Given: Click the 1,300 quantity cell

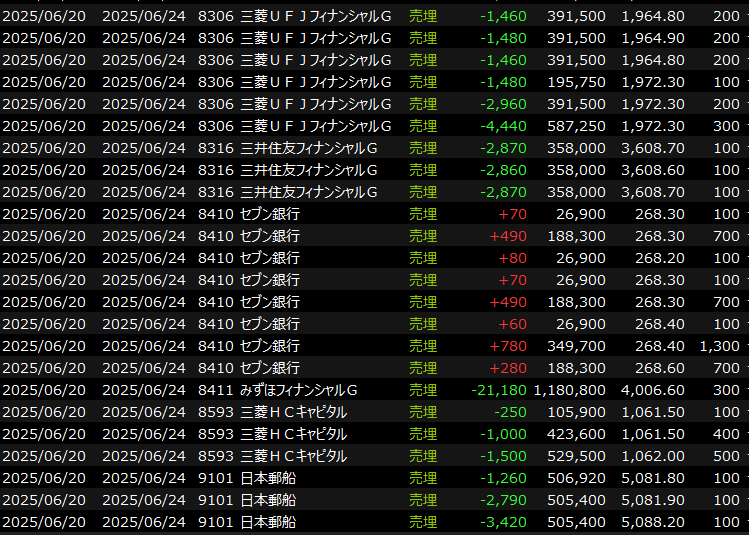Looking at the screenshot, I should click(x=720, y=346).
